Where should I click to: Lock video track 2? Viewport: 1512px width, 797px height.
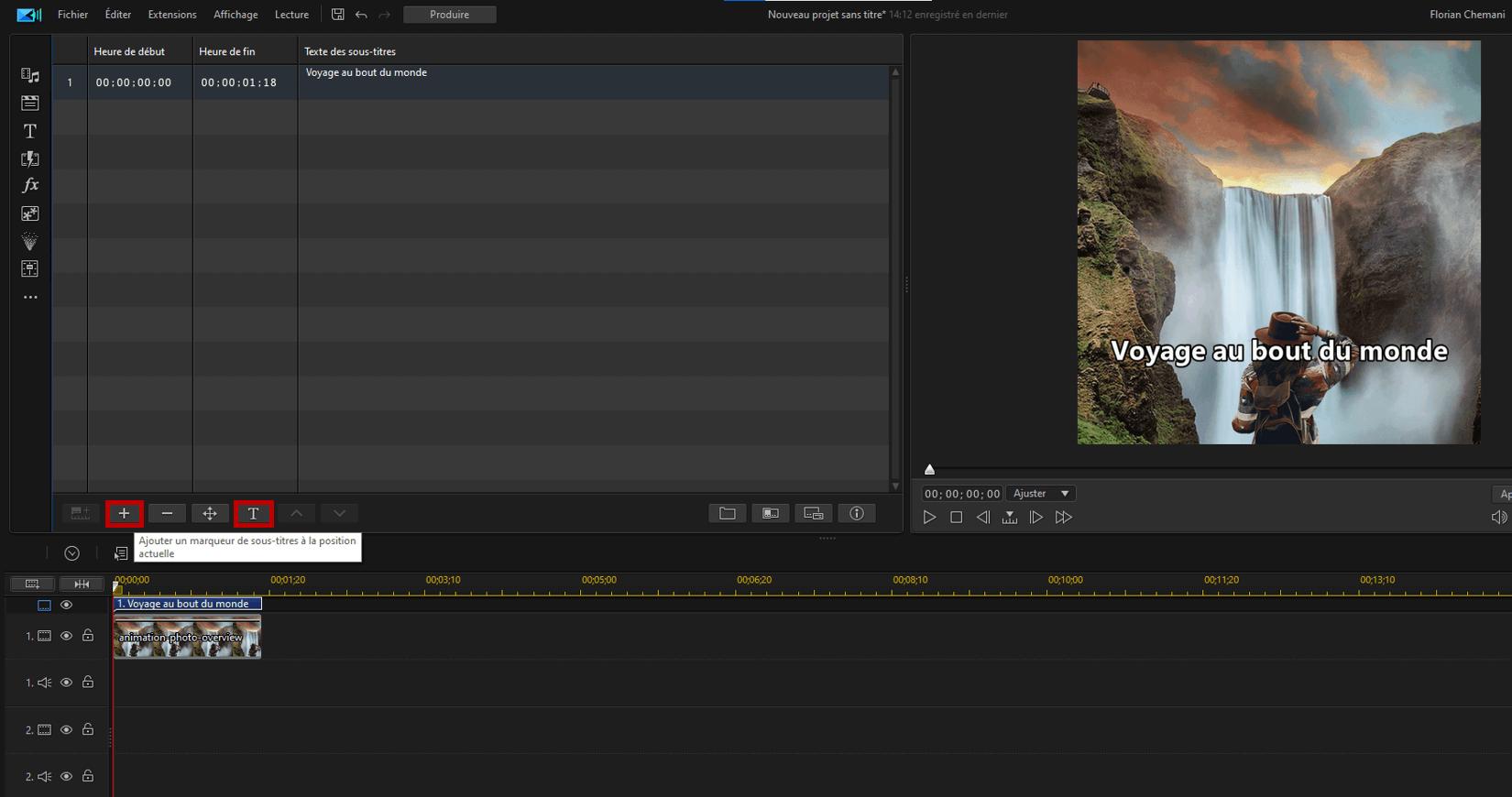pos(88,729)
